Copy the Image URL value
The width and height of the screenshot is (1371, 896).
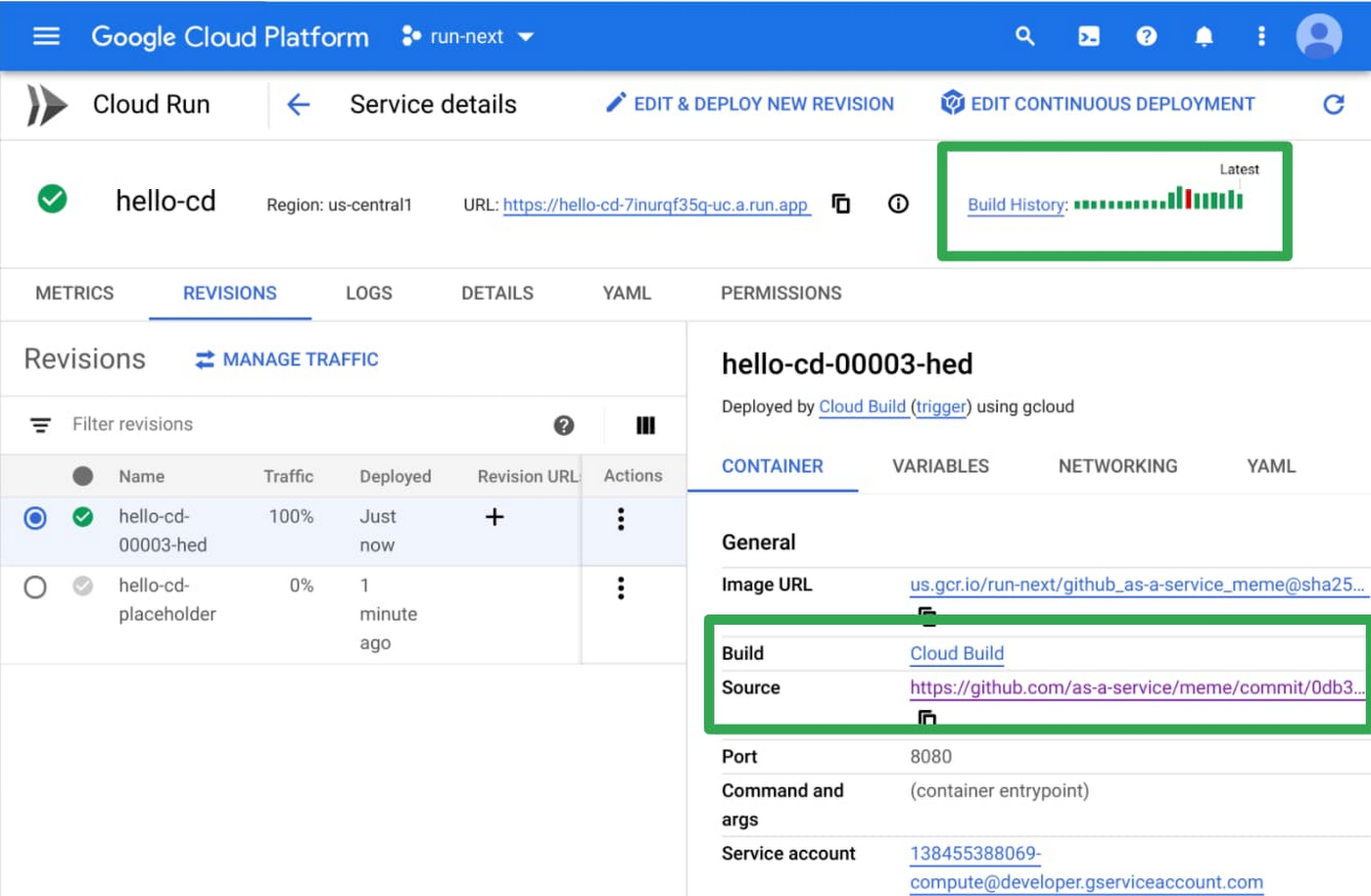coord(926,616)
